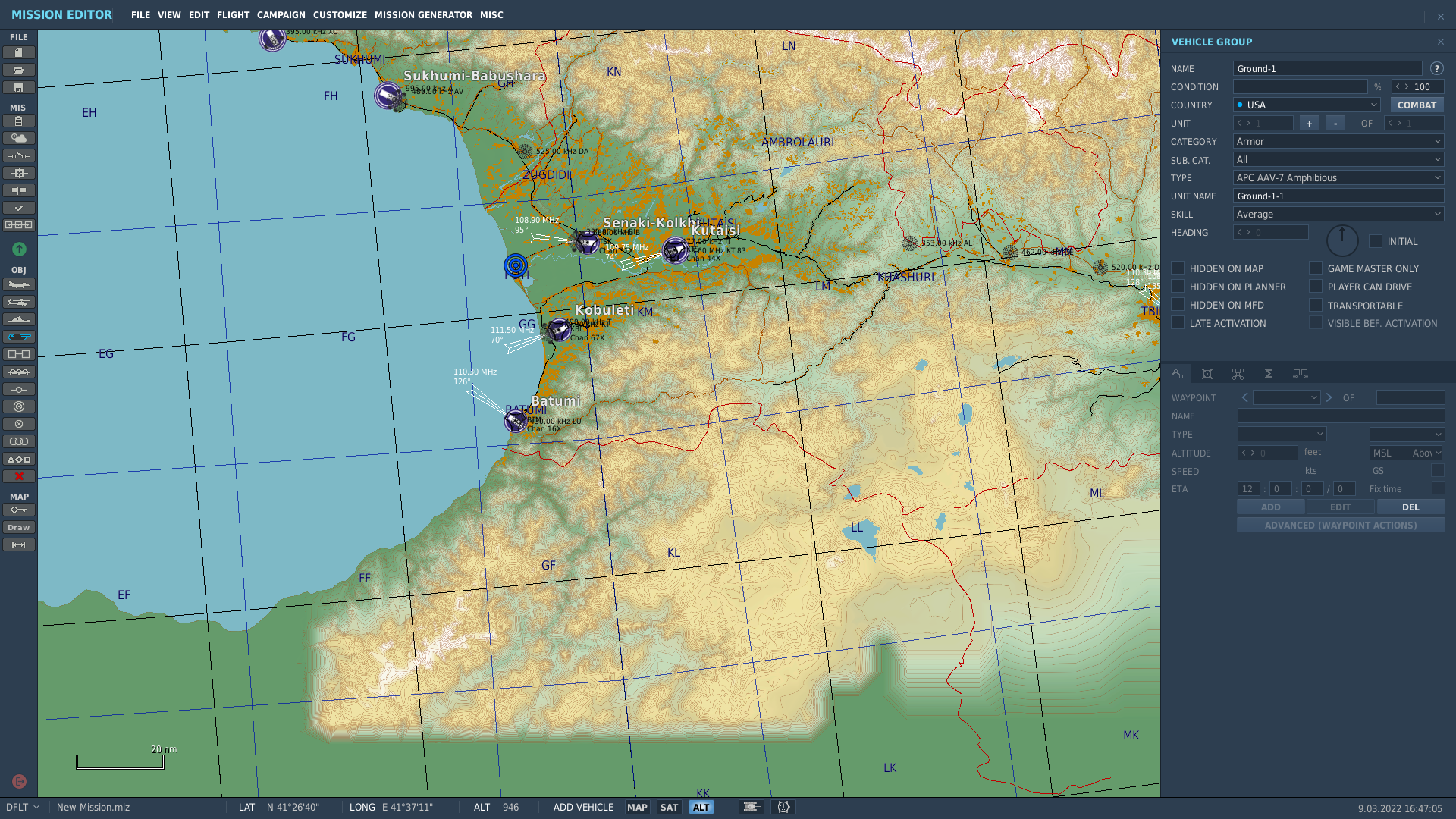This screenshot has width=1456, height=819.
Task: Select the helicopter group tool
Action: point(19,302)
